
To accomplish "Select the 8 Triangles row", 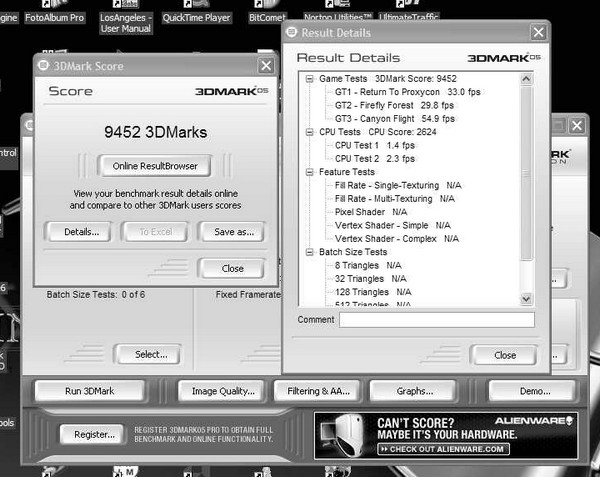I will (368, 265).
